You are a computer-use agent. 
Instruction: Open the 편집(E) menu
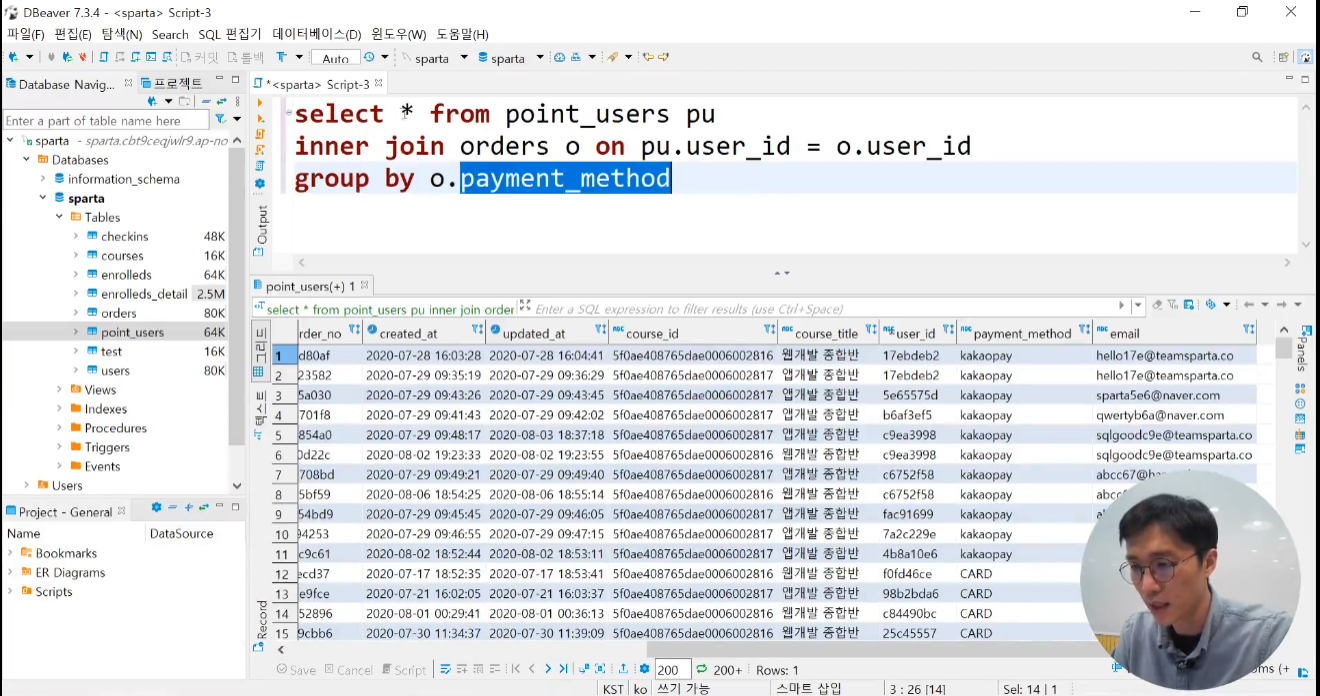point(73,34)
